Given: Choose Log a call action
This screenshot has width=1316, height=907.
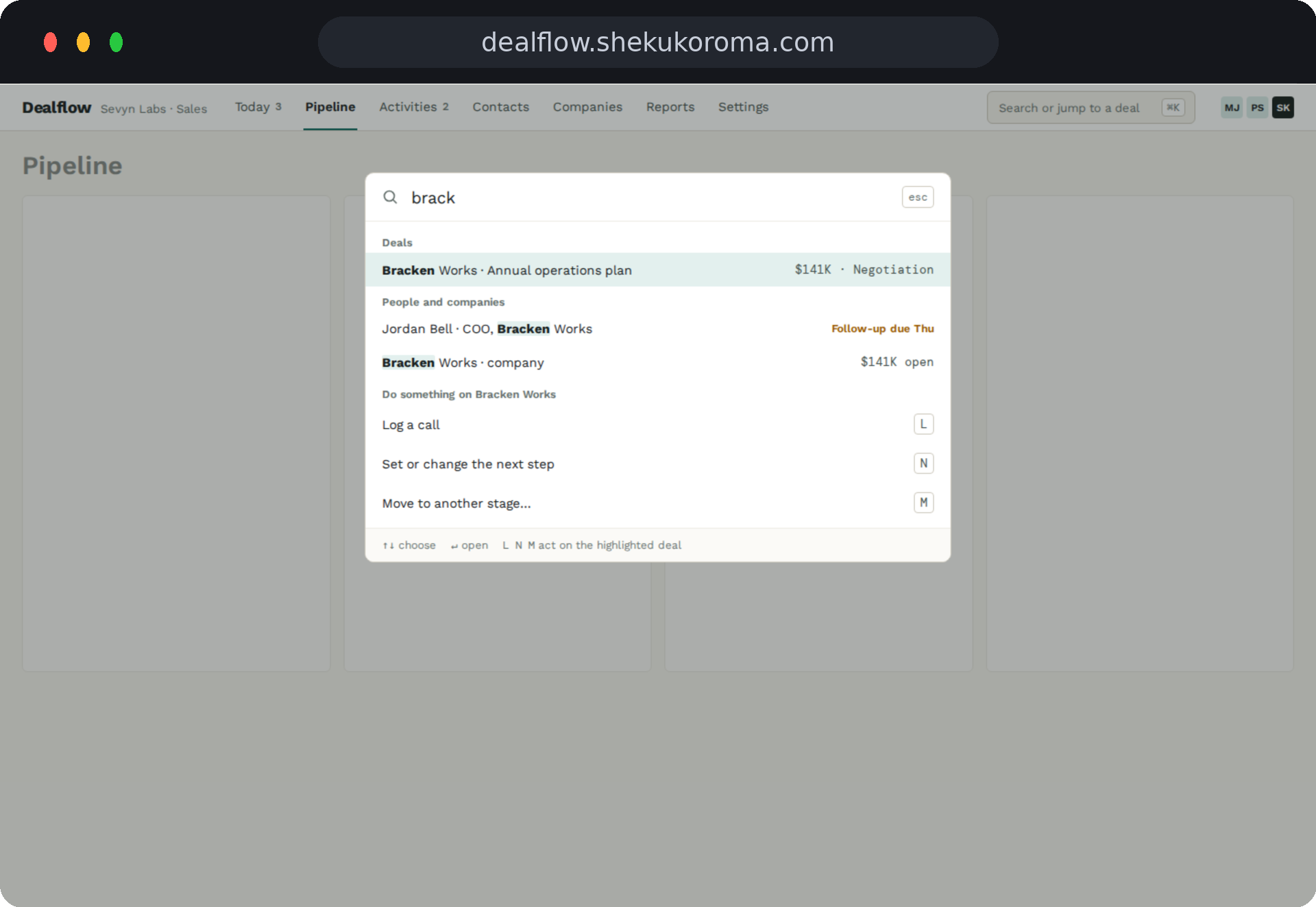Looking at the screenshot, I should (x=658, y=425).
